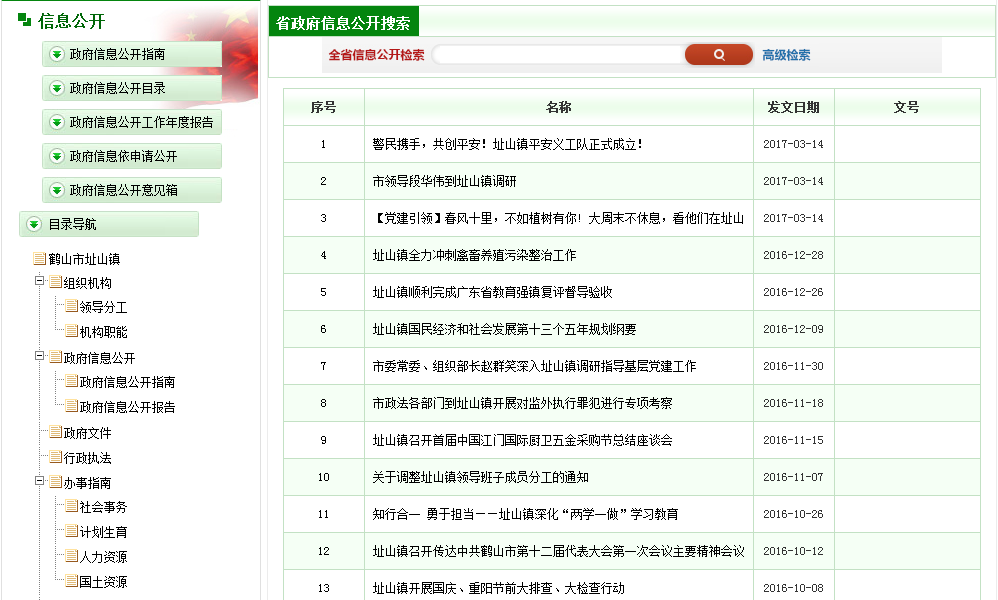The height and width of the screenshot is (600, 998).
Task: Click the 全省信息公开检索 search input field
Action: tap(556, 55)
